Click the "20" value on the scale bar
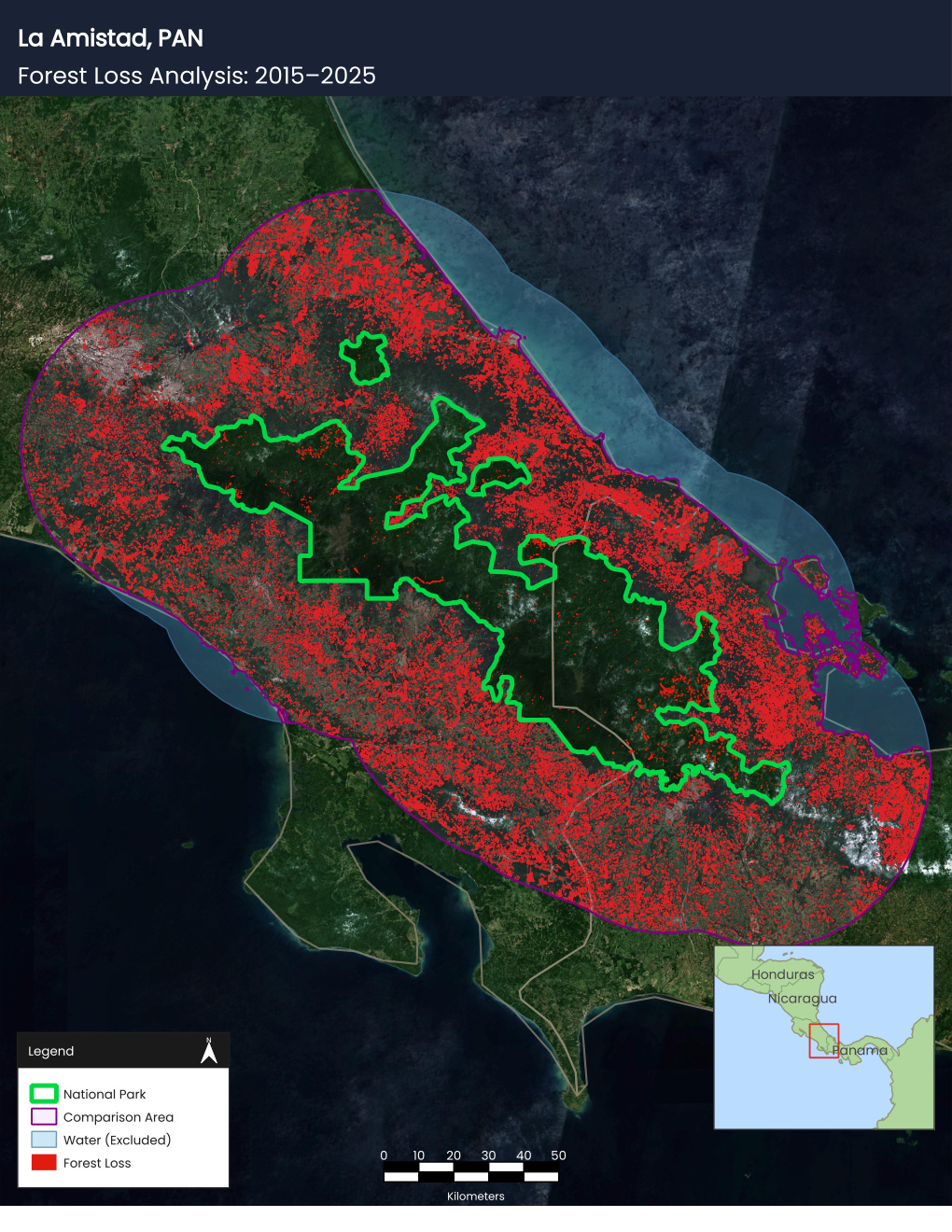This screenshot has height=1232, width=952. [x=454, y=1155]
